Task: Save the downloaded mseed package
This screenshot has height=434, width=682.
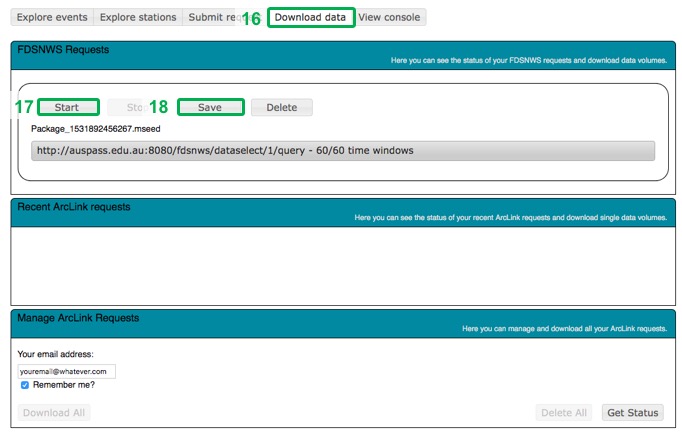Action: (x=210, y=107)
